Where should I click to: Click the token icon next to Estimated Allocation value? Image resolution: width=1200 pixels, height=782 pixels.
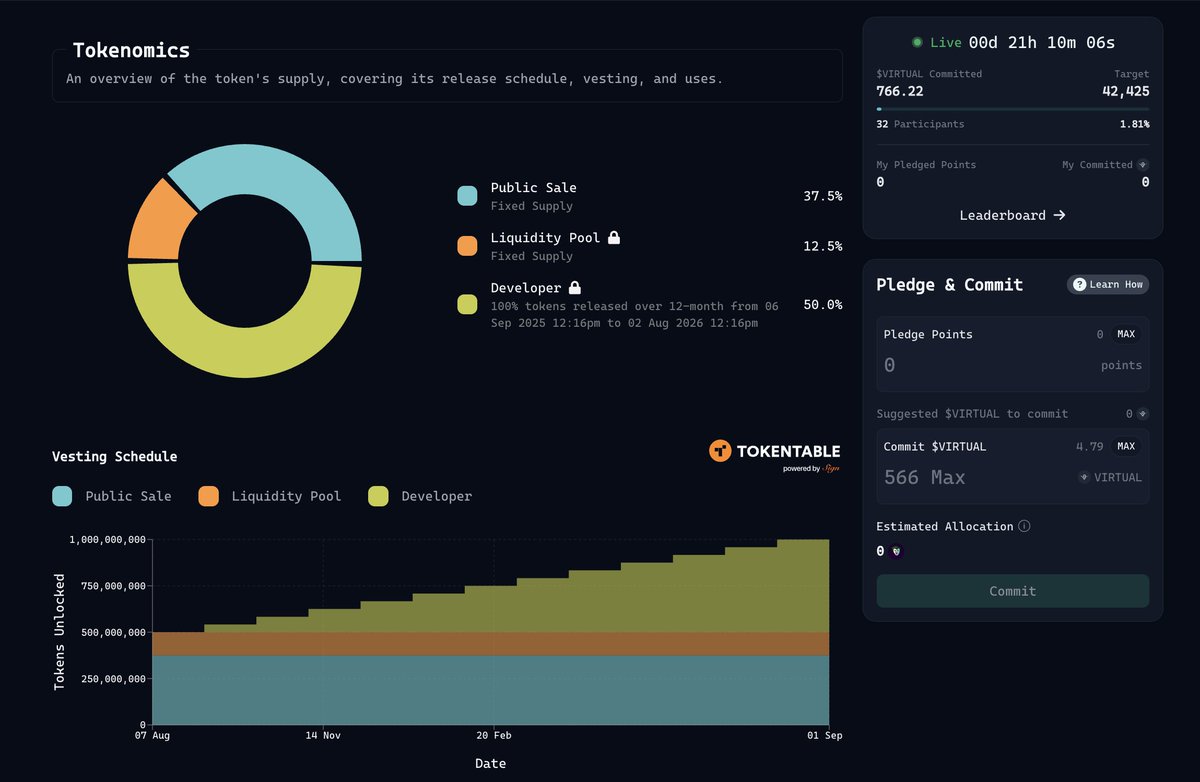point(895,551)
